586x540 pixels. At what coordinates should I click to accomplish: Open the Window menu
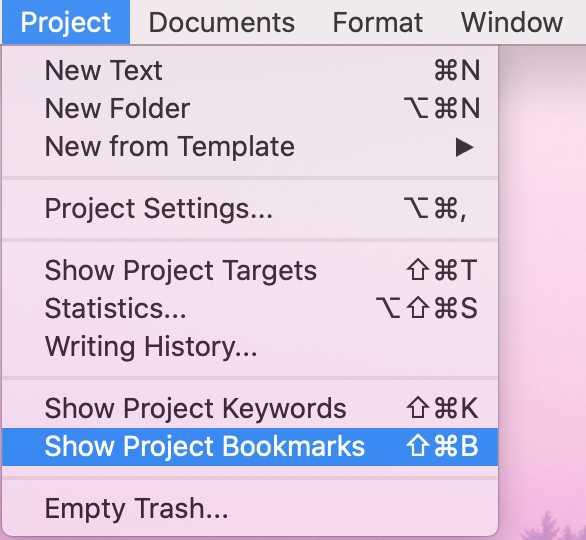coord(512,22)
